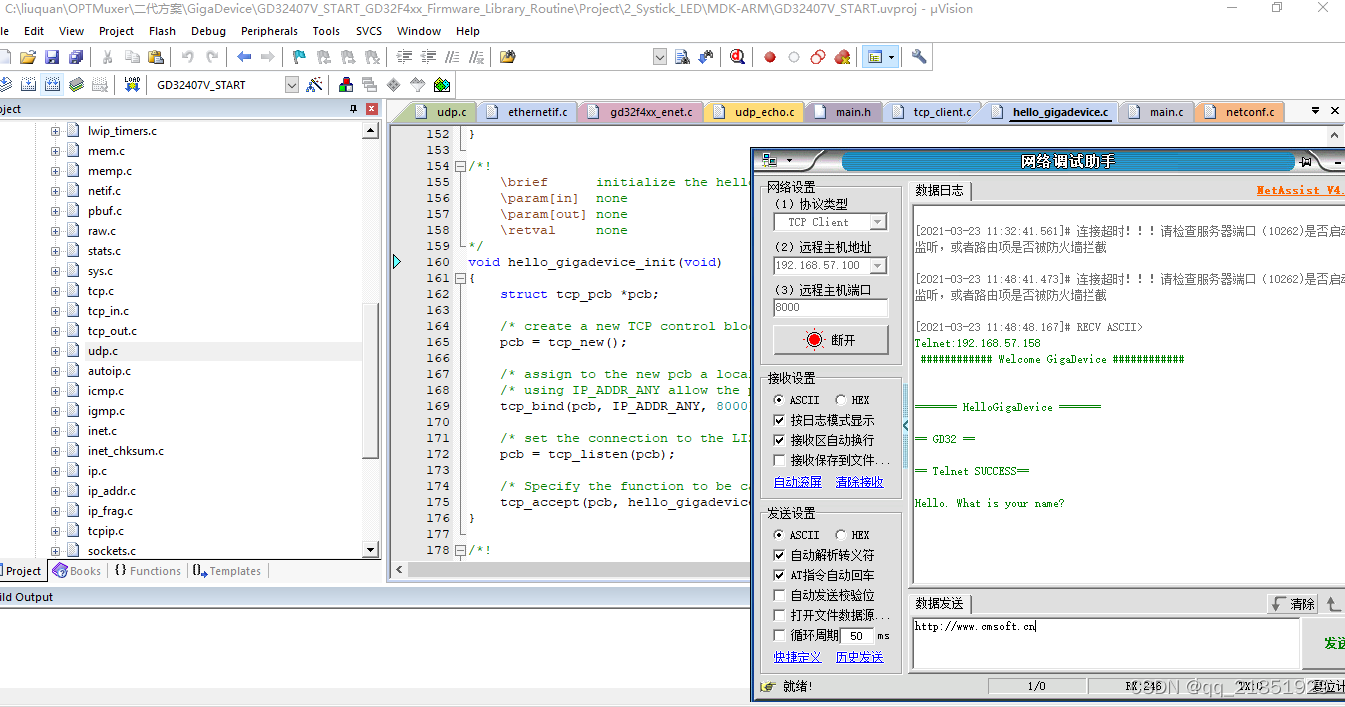
Task: Switch to the tcp_client.c tab
Action: (941, 112)
